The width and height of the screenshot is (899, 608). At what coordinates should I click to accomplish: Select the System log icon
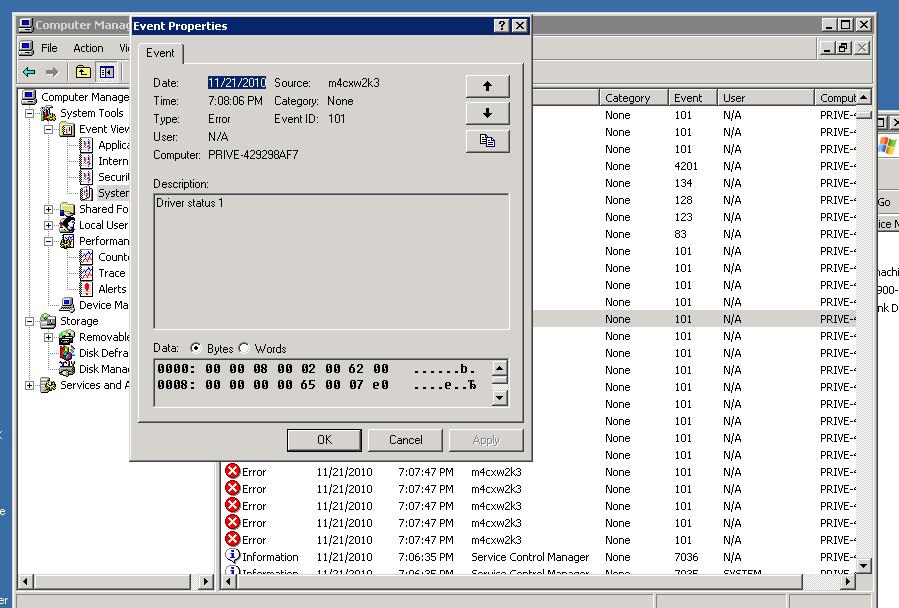pyautogui.click(x=87, y=193)
